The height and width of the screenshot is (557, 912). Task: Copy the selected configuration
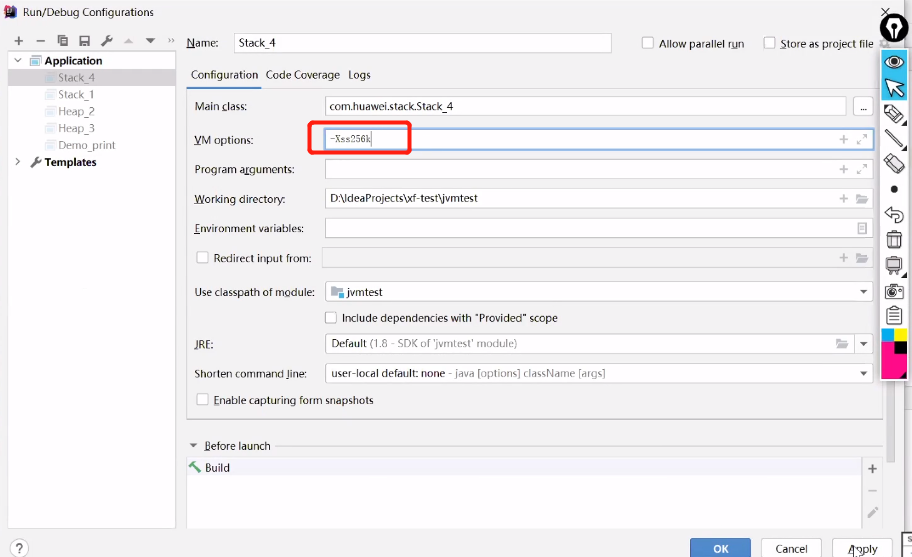pyautogui.click(x=62, y=41)
